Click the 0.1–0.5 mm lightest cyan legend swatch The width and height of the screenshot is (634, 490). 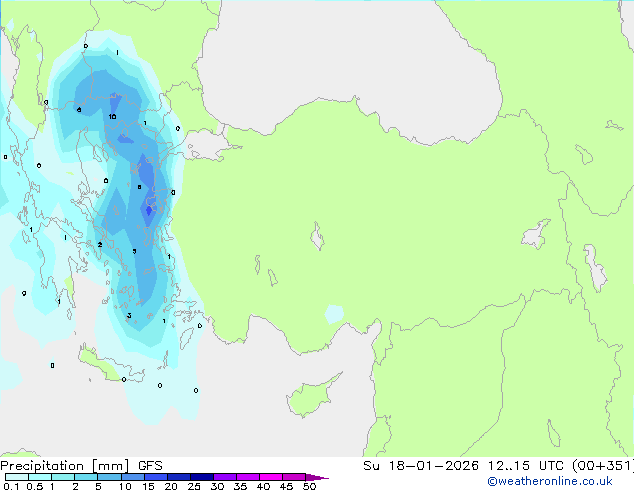coord(17,477)
